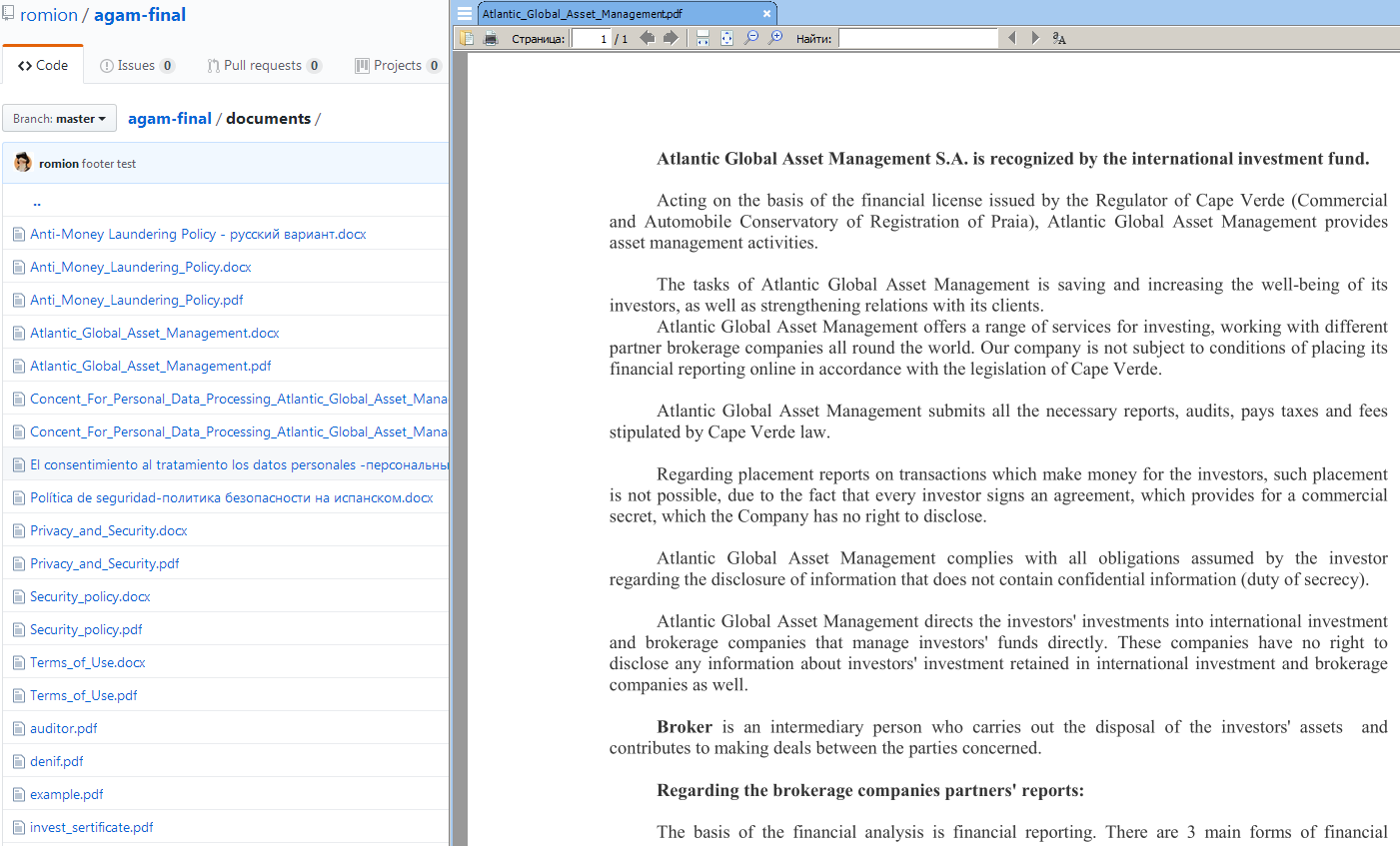
Task: Open Atlantic_Global_Asset_Management.docx file
Action: coord(155,333)
